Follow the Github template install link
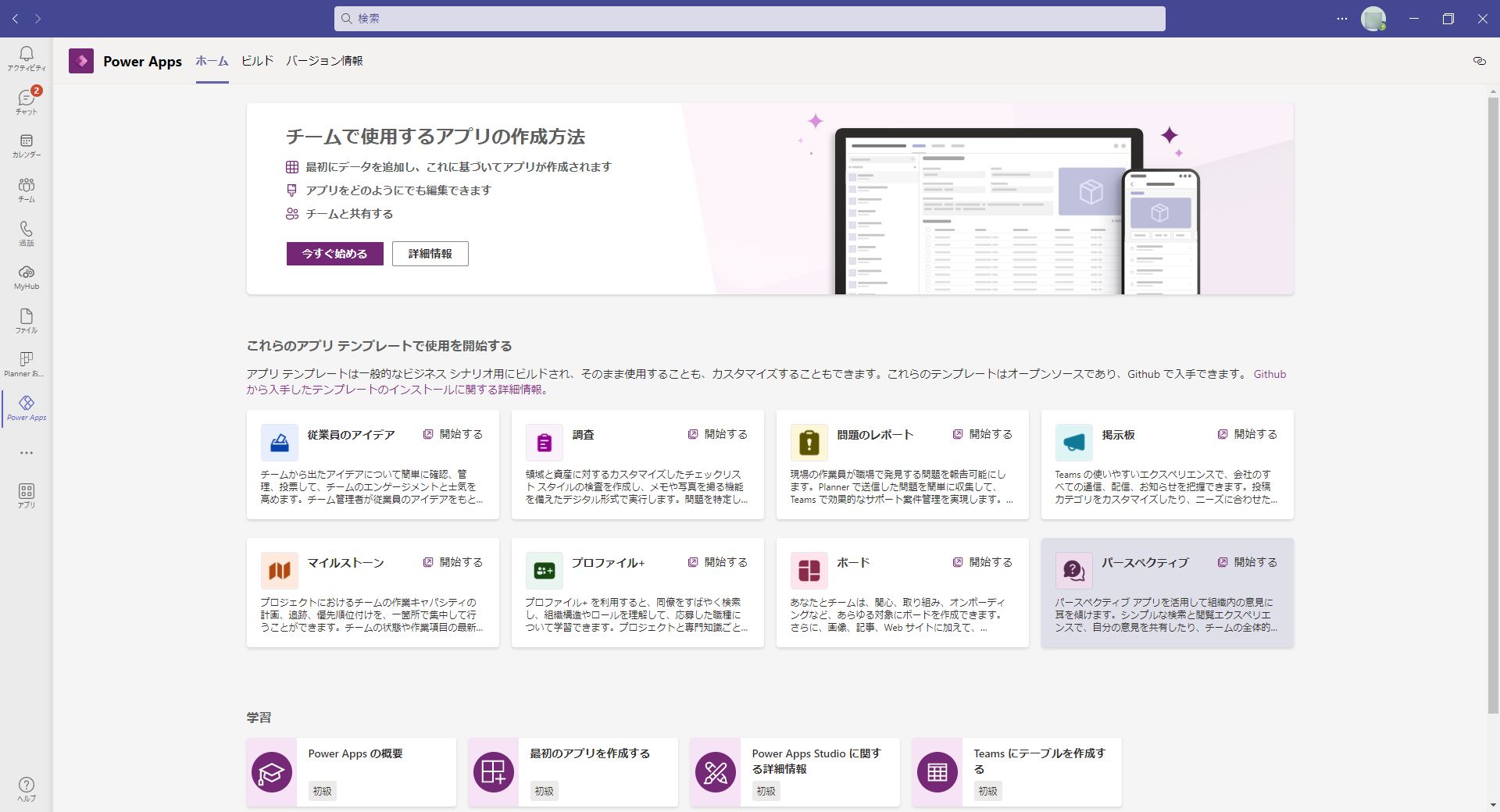The image size is (1500, 812). pyautogui.click(x=766, y=382)
